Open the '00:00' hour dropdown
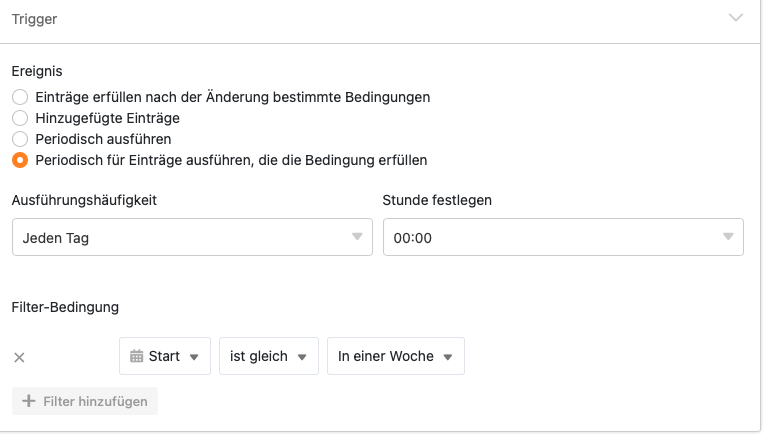The image size is (778, 443). pyautogui.click(x=562, y=237)
